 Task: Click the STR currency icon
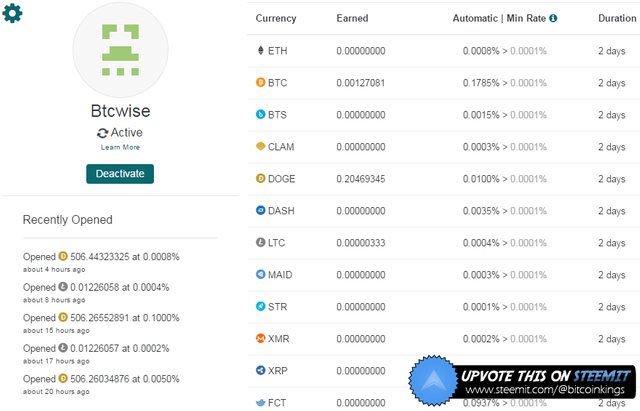[x=260, y=306]
